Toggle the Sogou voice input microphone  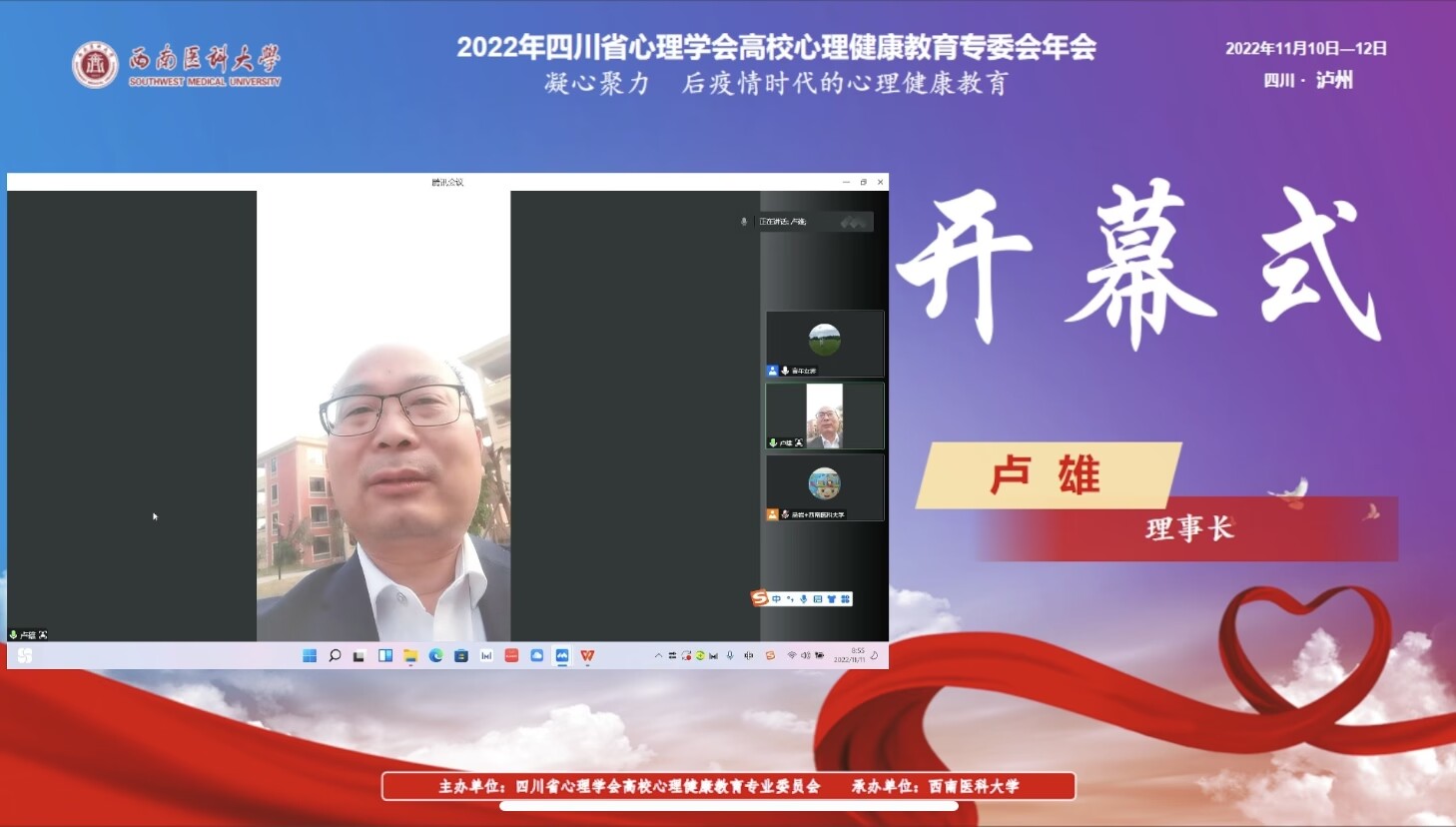coord(803,598)
